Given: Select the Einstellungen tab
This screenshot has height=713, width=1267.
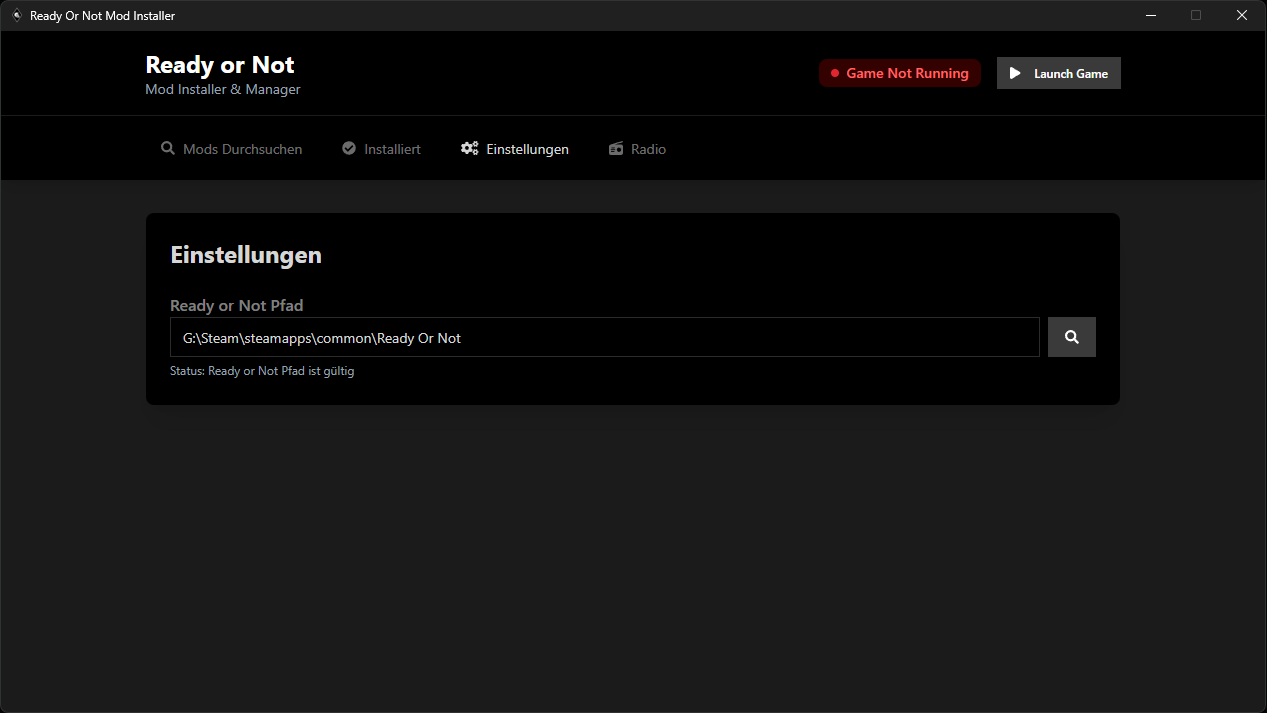Looking at the screenshot, I should pyautogui.click(x=515, y=149).
